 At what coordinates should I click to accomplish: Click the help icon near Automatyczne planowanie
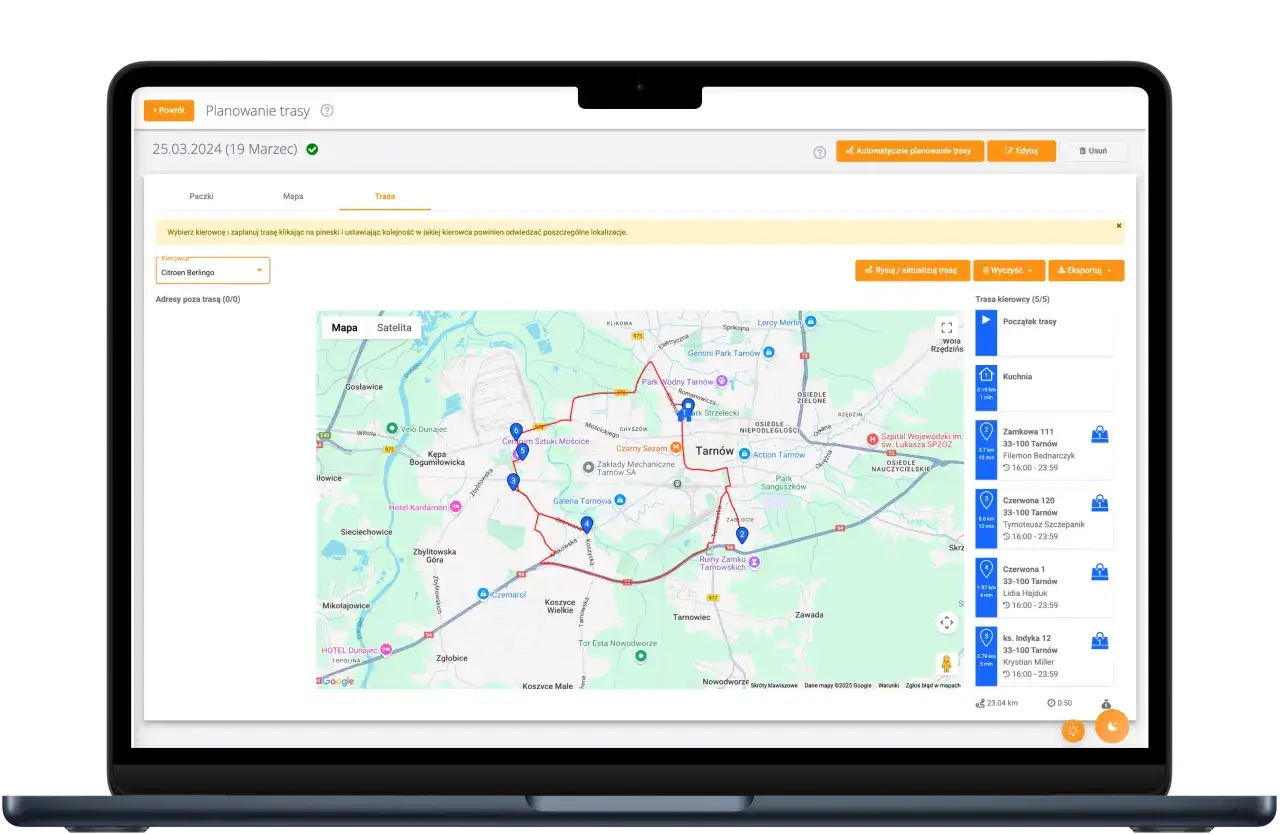tap(820, 152)
